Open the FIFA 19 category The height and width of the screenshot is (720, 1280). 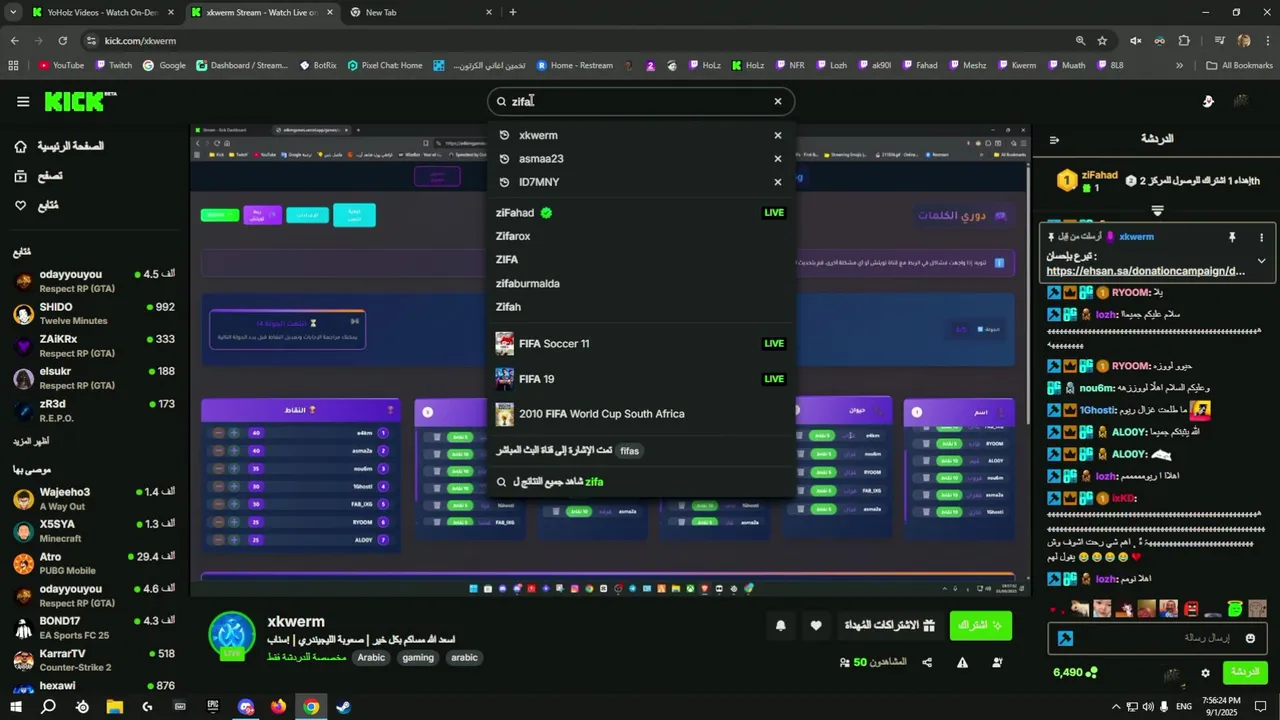coord(640,379)
